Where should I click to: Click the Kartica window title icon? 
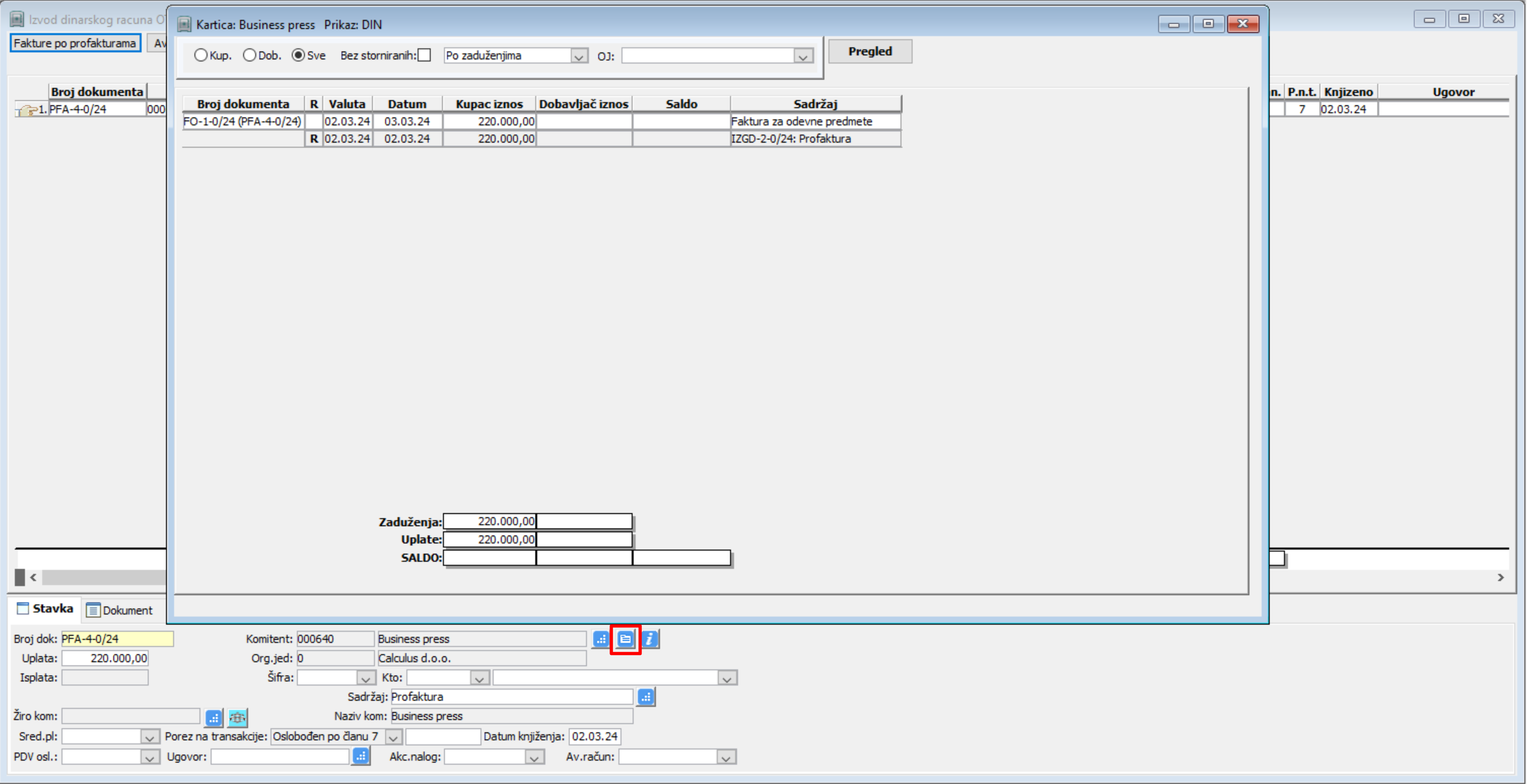pyautogui.click(x=184, y=24)
